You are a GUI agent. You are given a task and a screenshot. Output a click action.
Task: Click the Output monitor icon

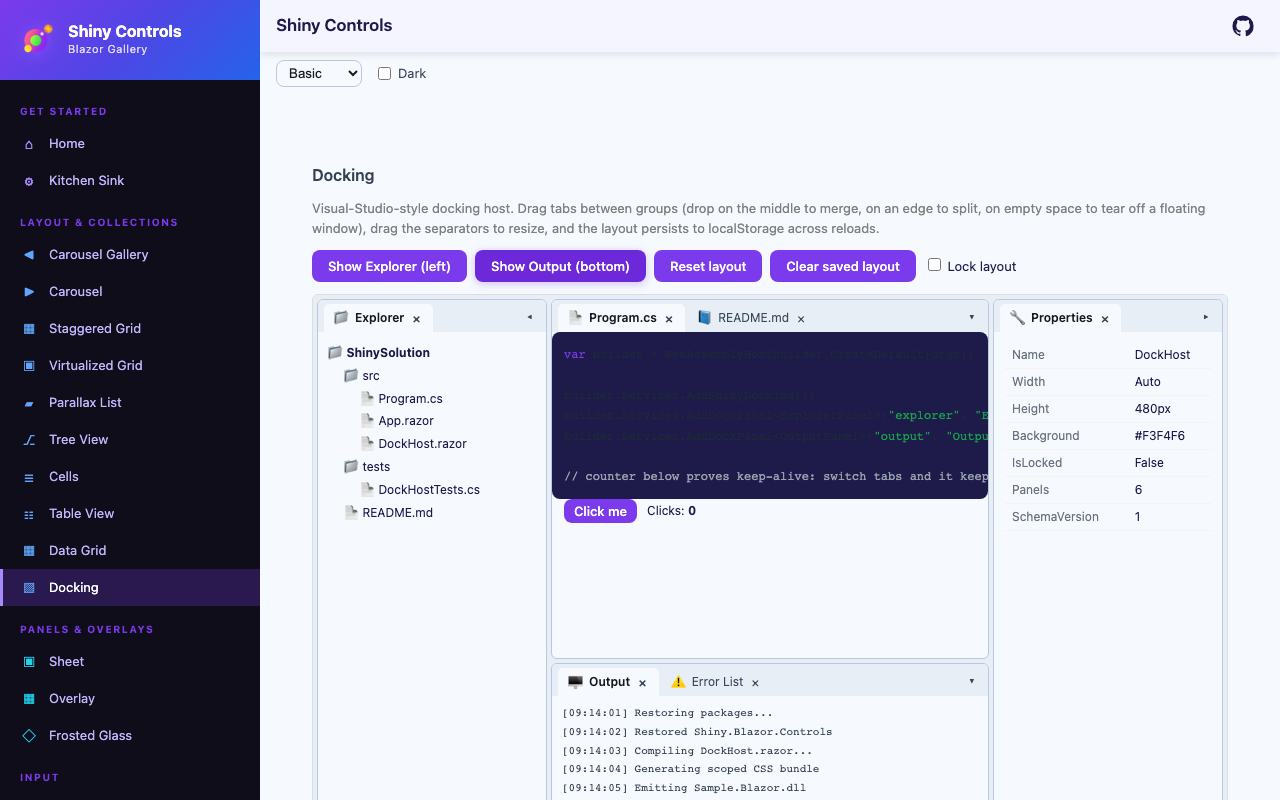[575, 682]
